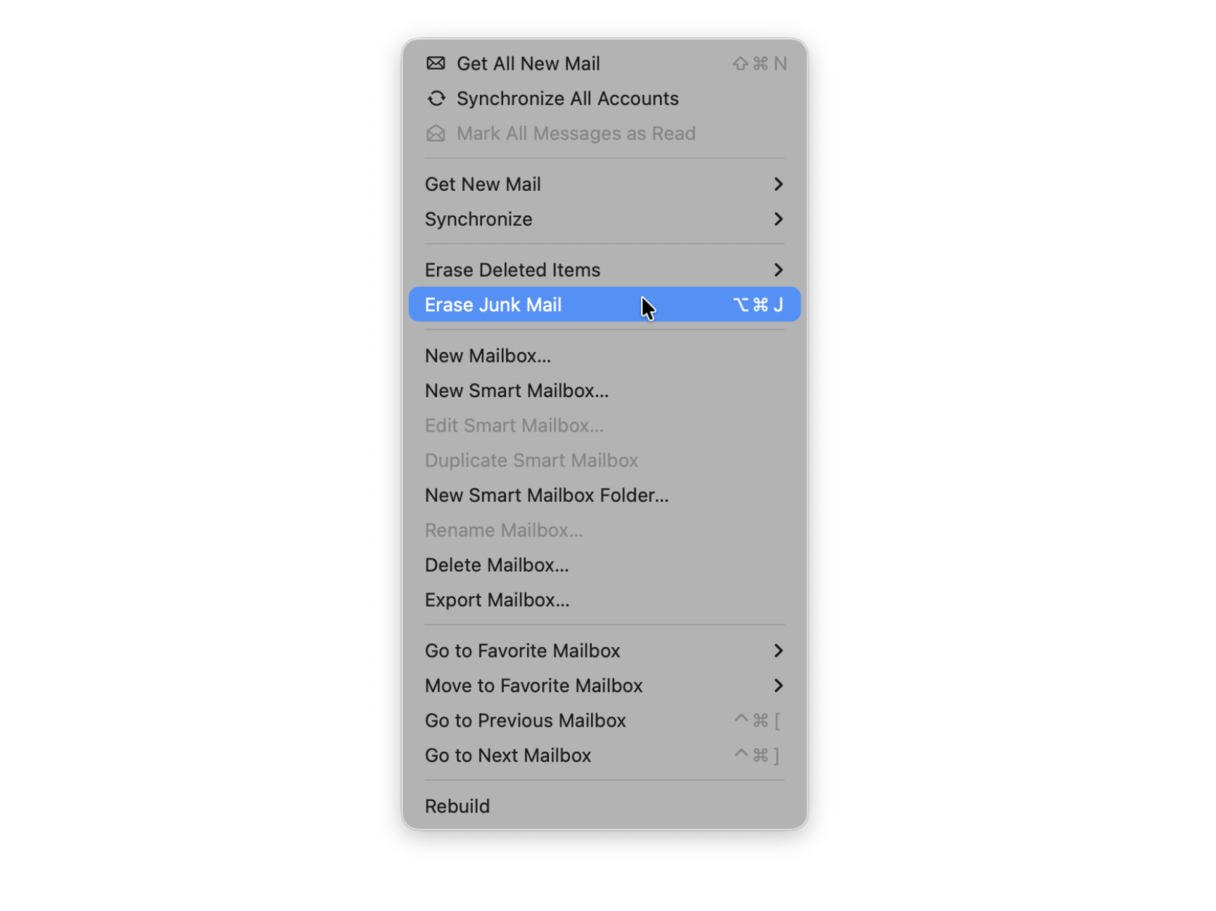The height and width of the screenshot is (911, 1216).
Task: Choose Go to Next Mailbox
Action: point(605,756)
